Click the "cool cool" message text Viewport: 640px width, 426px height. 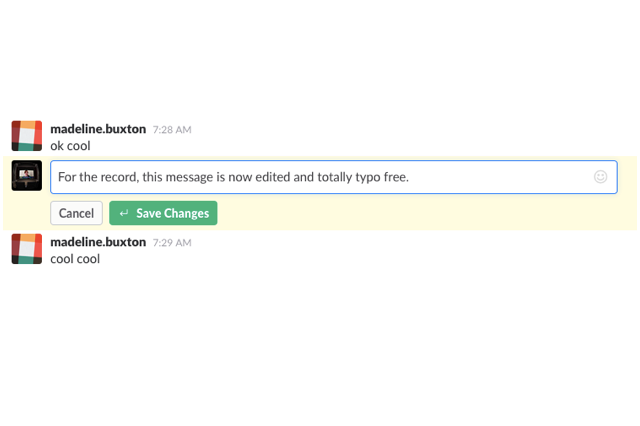coord(75,259)
